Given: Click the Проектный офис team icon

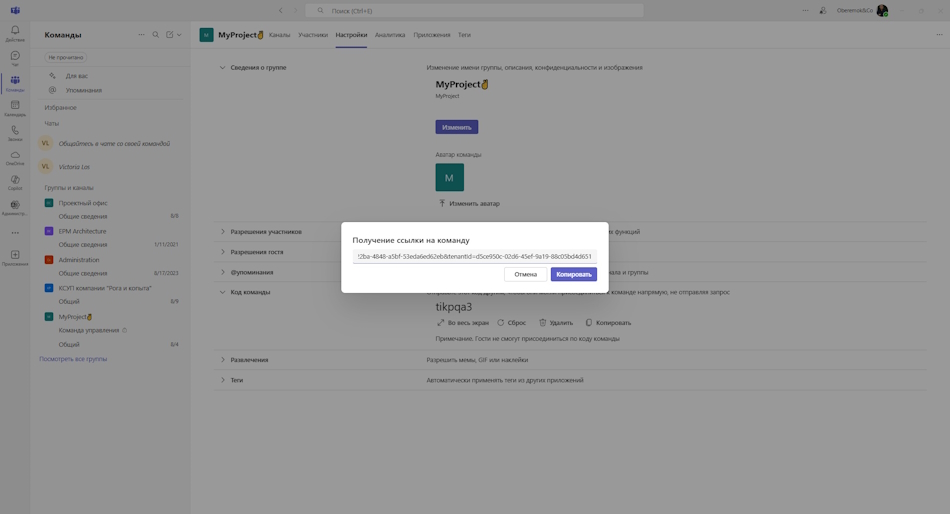Looking at the screenshot, I should 49,203.
